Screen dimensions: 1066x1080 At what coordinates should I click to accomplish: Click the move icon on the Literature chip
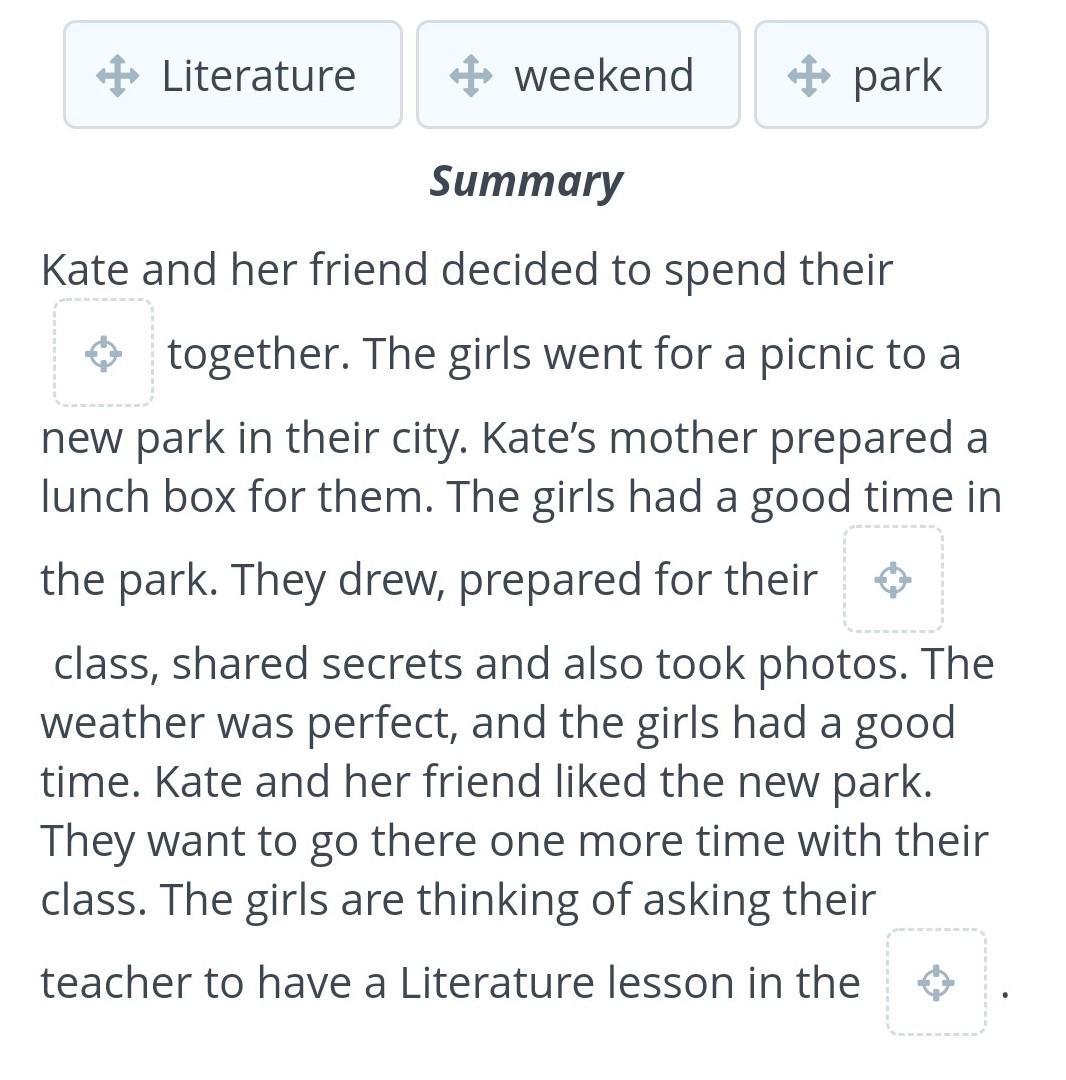pyautogui.click(x=117, y=76)
